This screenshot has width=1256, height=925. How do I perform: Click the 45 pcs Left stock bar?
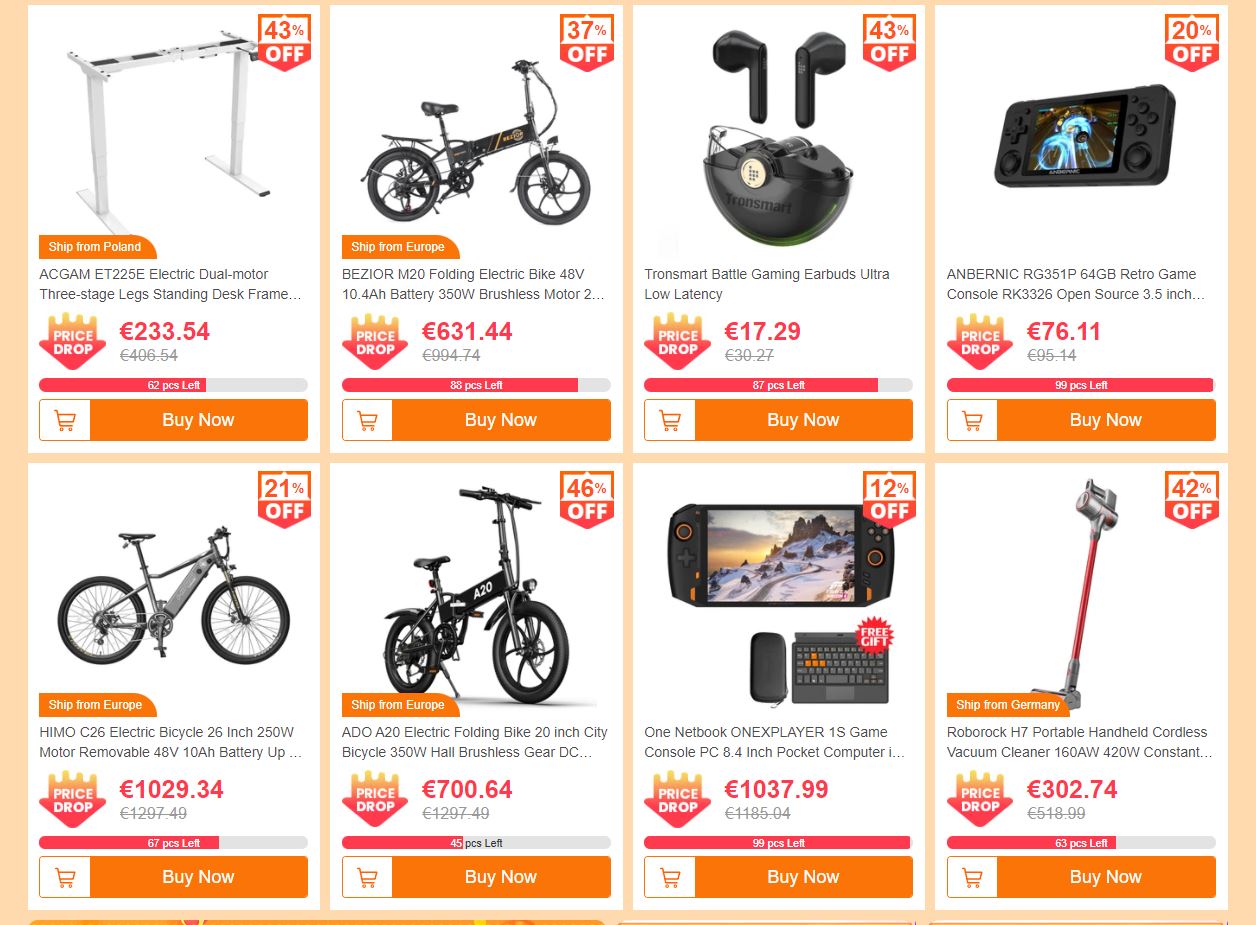(x=476, y=843)
